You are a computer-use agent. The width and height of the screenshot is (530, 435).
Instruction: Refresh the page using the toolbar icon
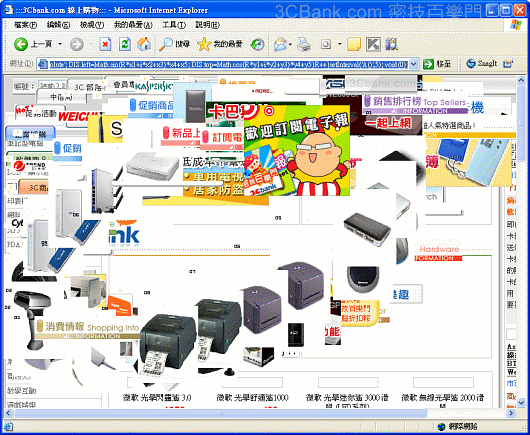125,44
